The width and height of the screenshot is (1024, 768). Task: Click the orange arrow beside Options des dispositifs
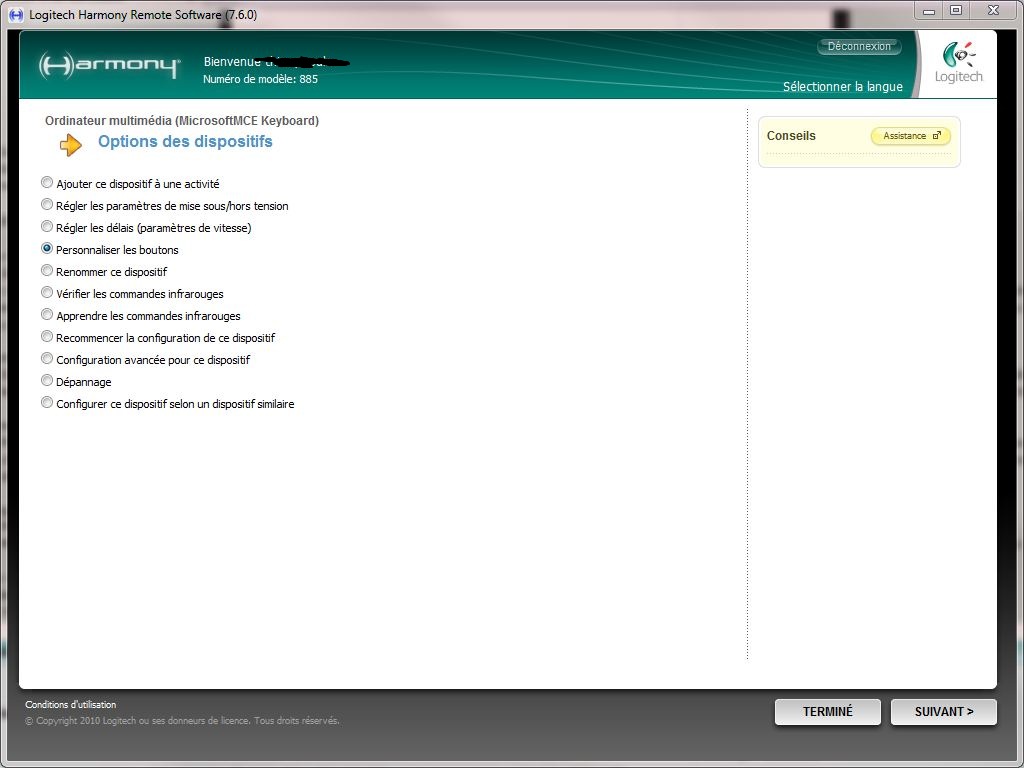[x=71, y=145]
